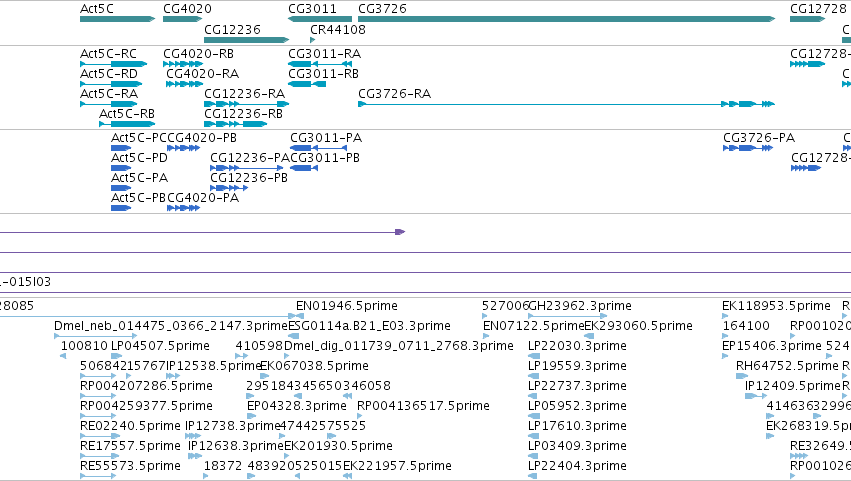Select transcript CG4020-RB

(198, 54)
